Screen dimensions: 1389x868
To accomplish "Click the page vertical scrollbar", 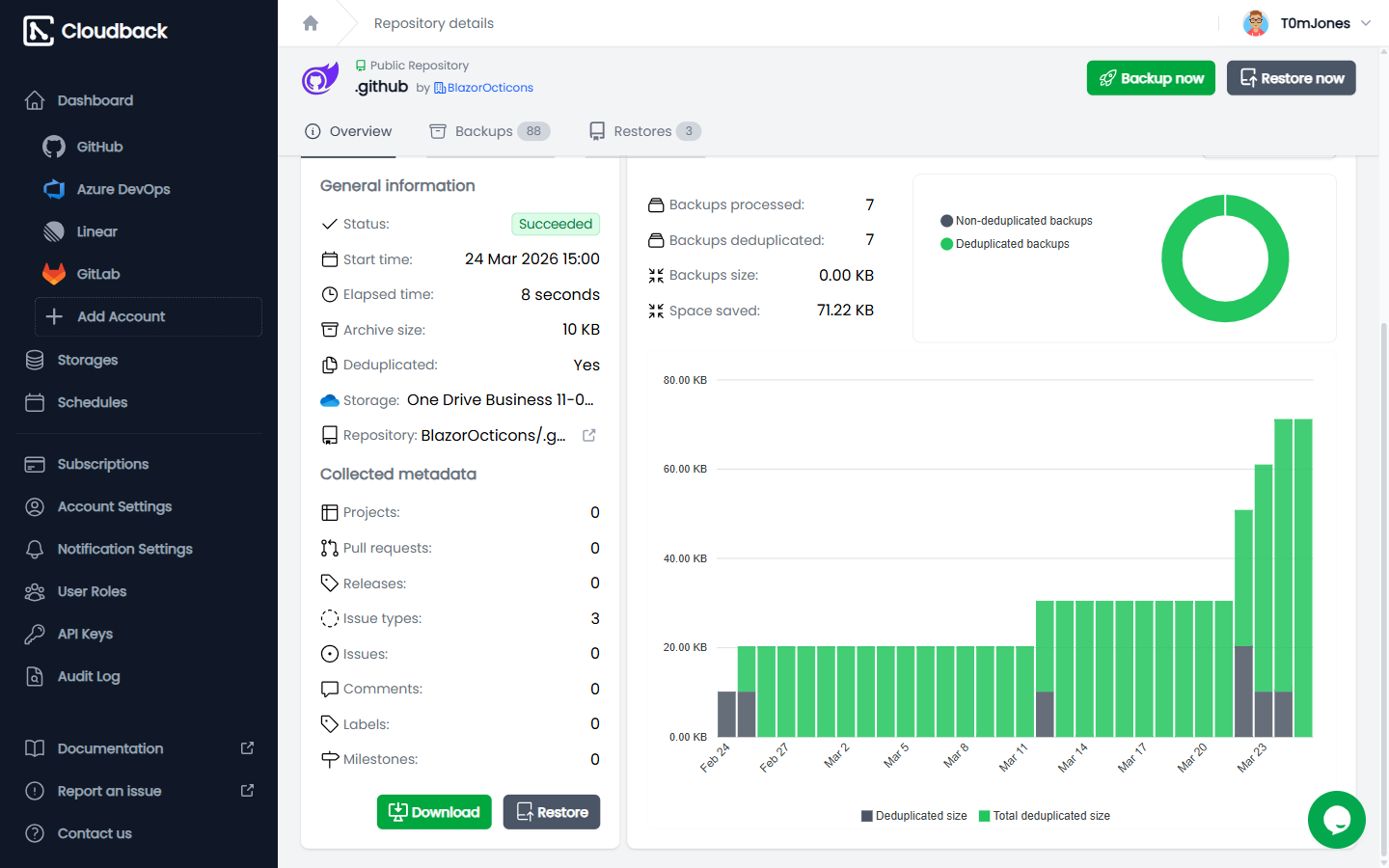I will (x=1384, y=588).
